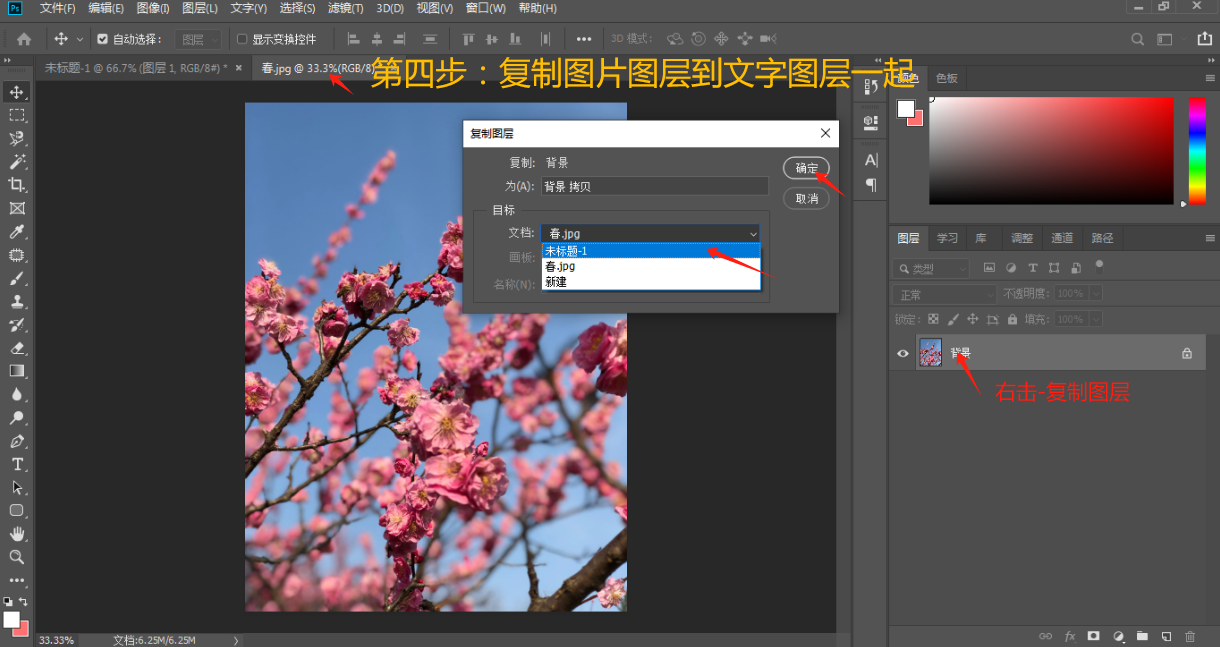Viewport: 1220px width, 647px height.
Task: Add a layer mask icon
Action: 1094,636
